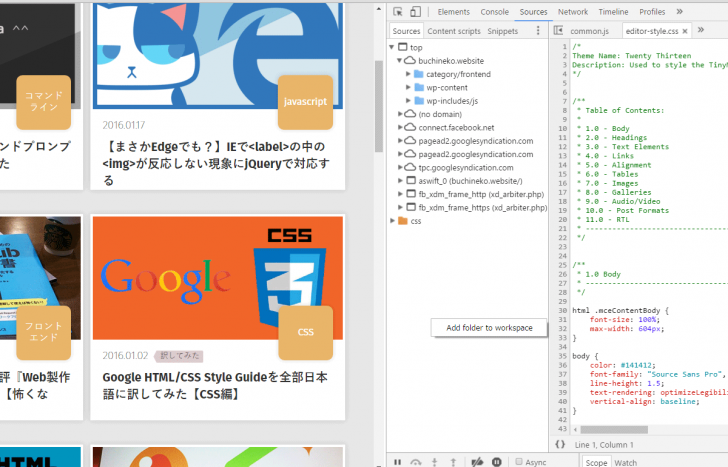Expand the (no domain) node arrow

(x=400, y=114)
